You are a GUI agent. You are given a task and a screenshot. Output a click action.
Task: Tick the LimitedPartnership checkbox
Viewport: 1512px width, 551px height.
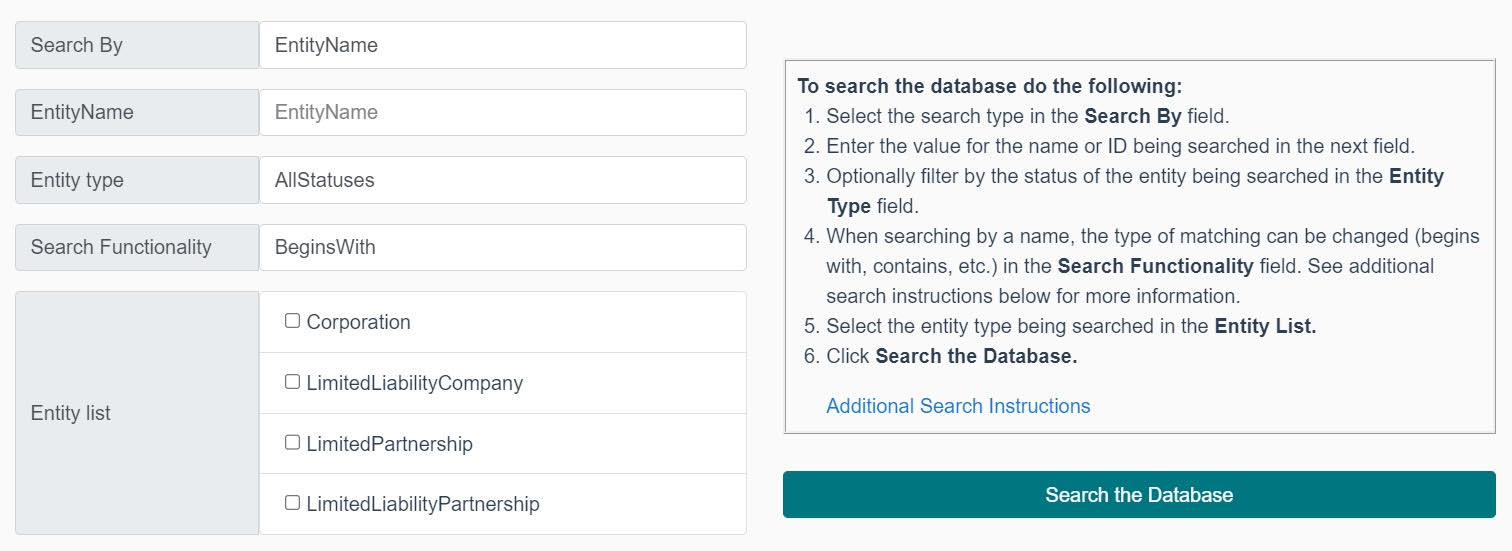[292, 442]
